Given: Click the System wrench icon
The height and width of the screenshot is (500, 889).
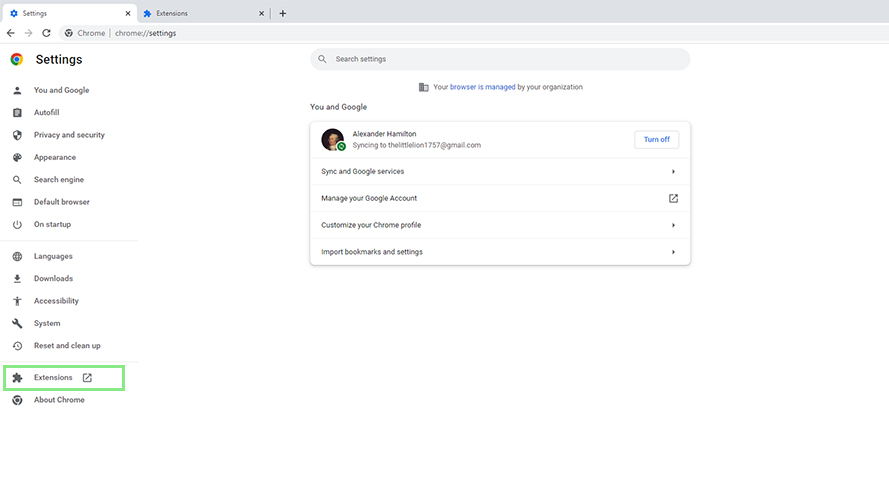Looking at the screenshot, I should 17,323.
